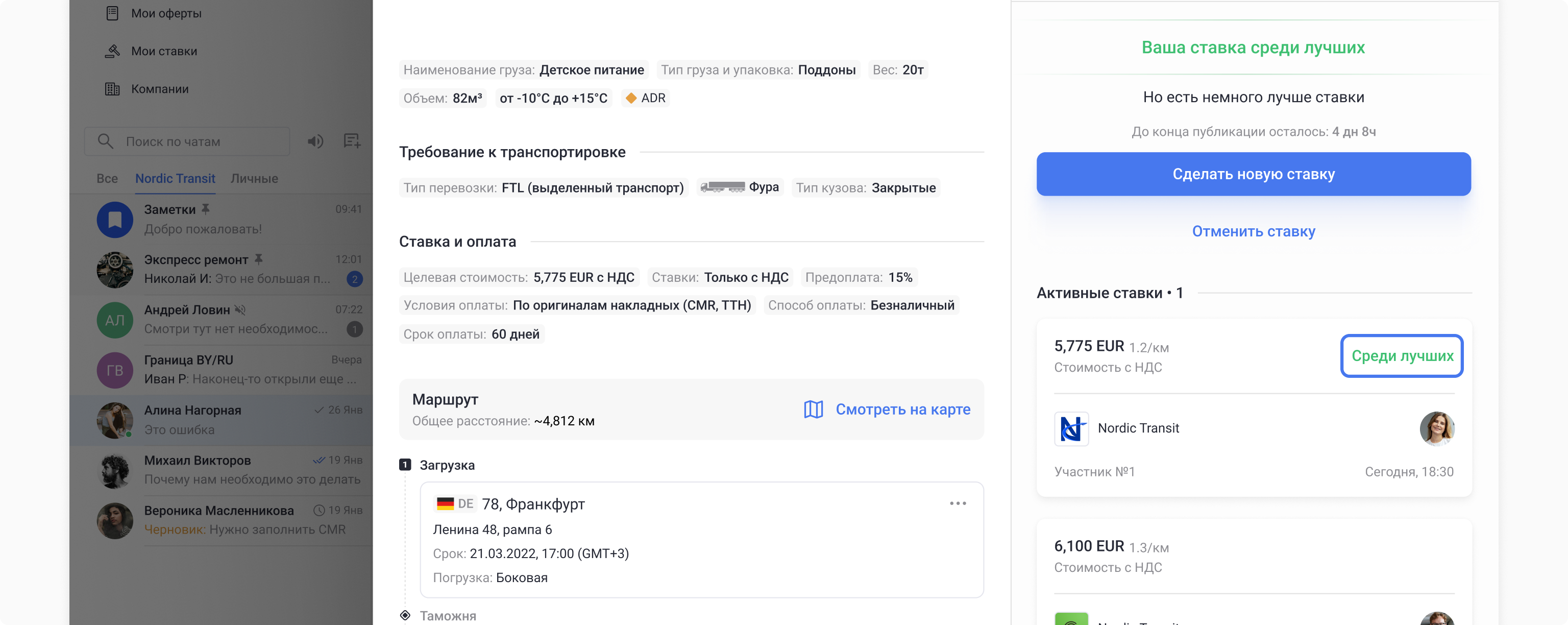
Task: Open the Михаил Викторов chat
Action: pos(222,470)
